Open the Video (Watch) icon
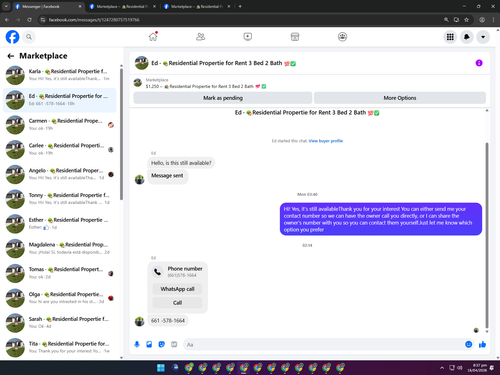 pos(248,36)
